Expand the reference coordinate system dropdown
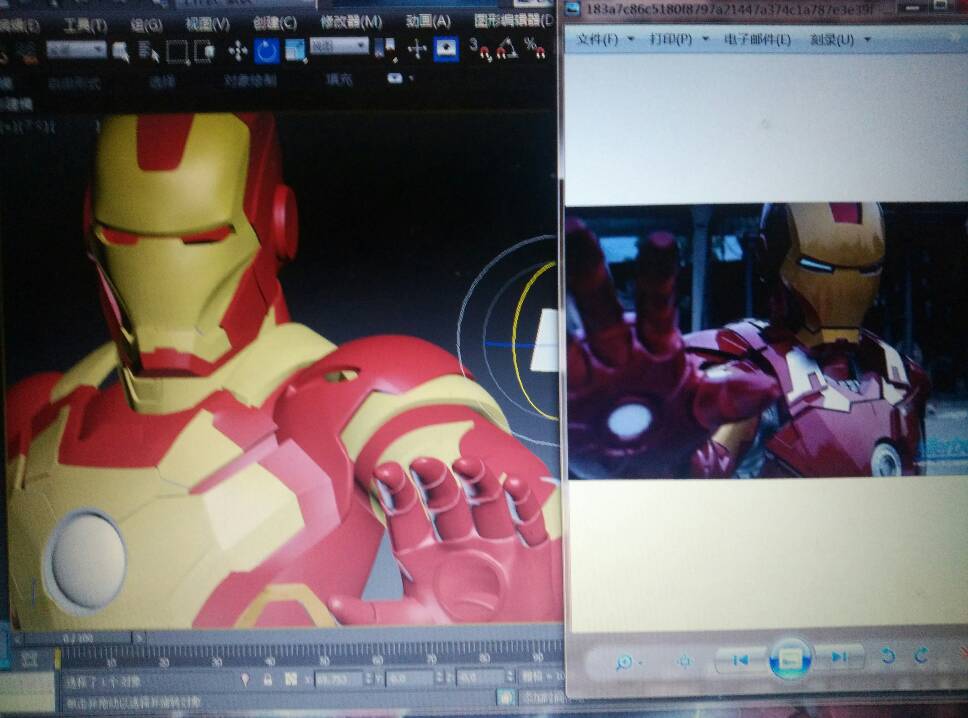Screen dimensions: 968x718 point(340,46)
